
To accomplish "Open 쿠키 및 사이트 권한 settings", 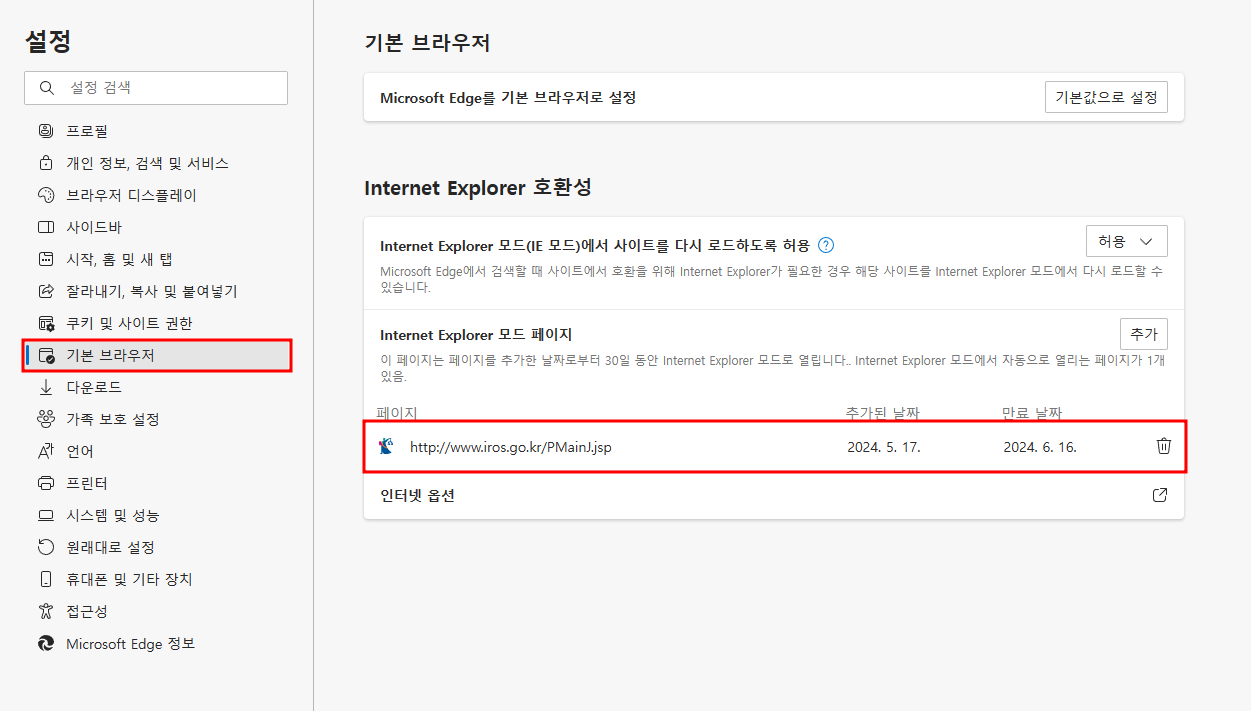I will pos(156,323).
